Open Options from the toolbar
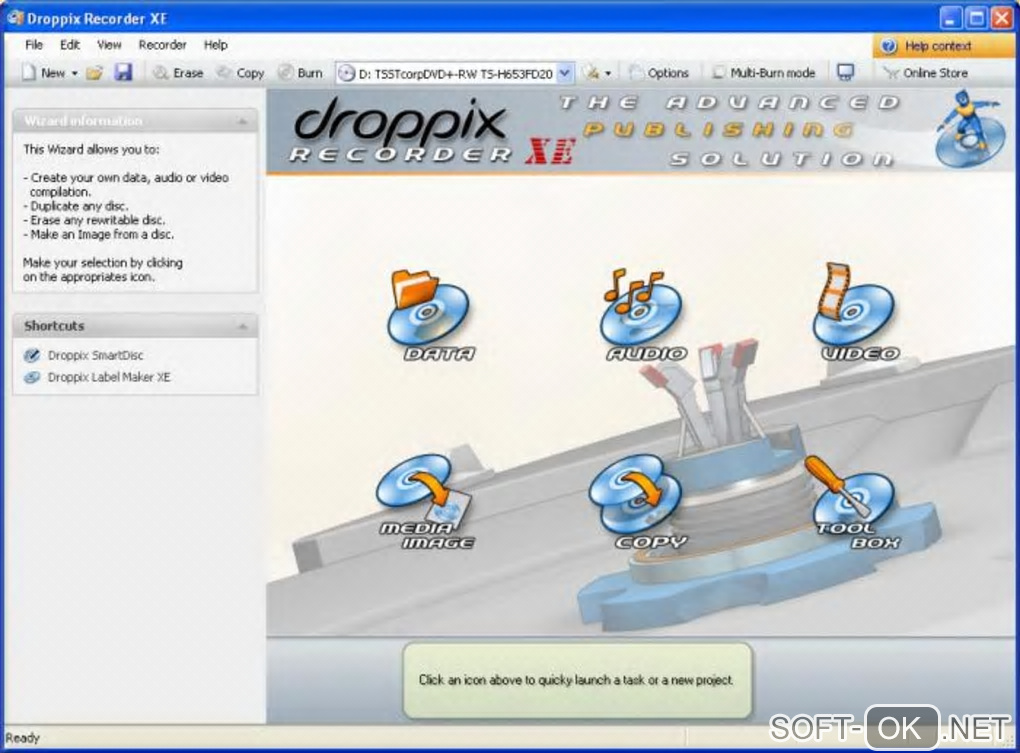This screenshot has height=753, width=1020. (x=659, y=73)
